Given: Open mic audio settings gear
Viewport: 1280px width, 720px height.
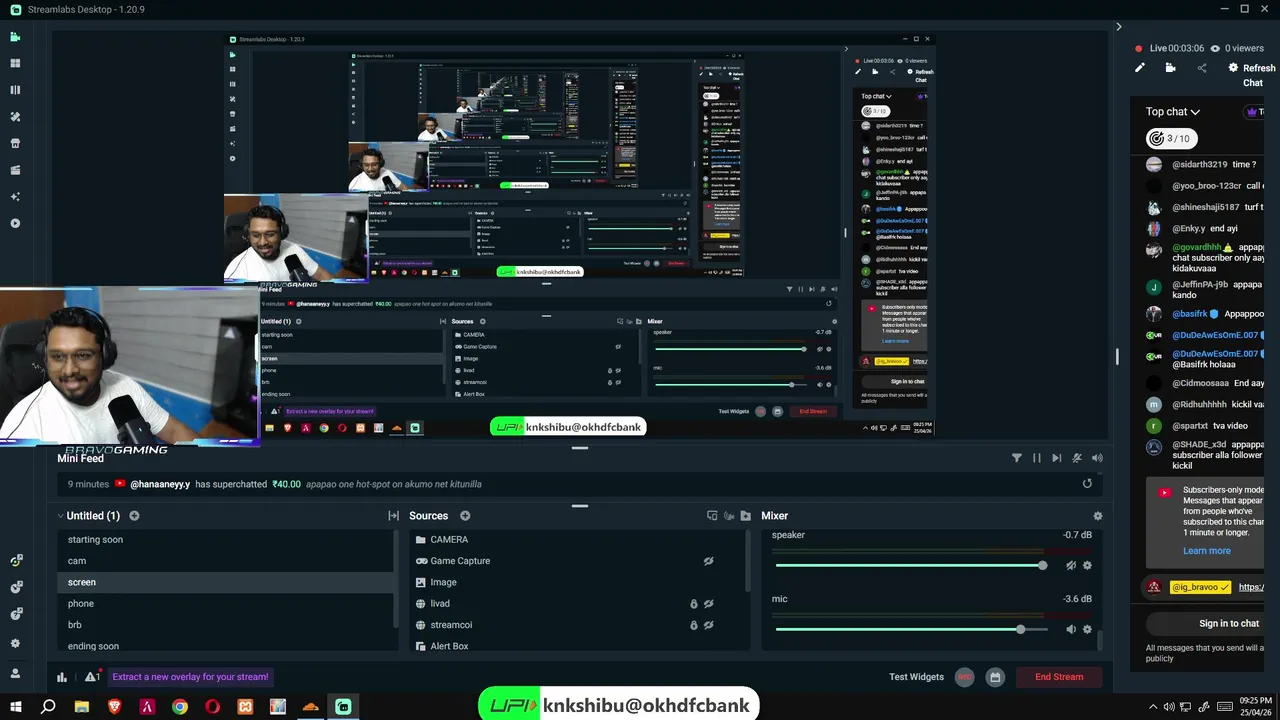Looking at the screenshot, I should pyautogui.click(x=1087, y=630).
